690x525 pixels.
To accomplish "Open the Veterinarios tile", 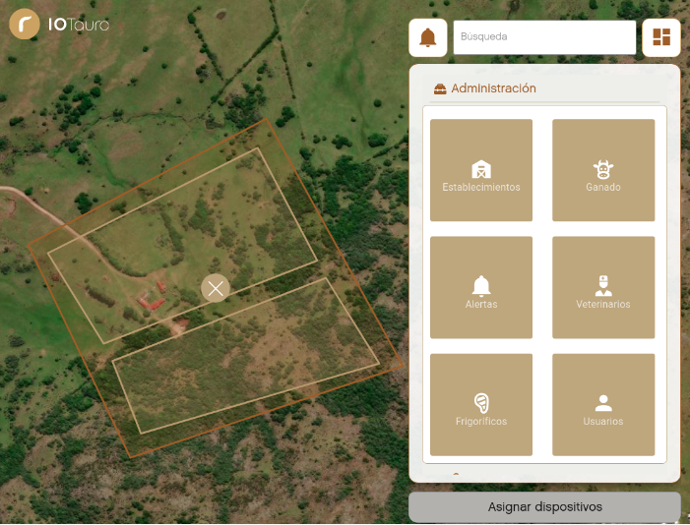I will 603,287.
